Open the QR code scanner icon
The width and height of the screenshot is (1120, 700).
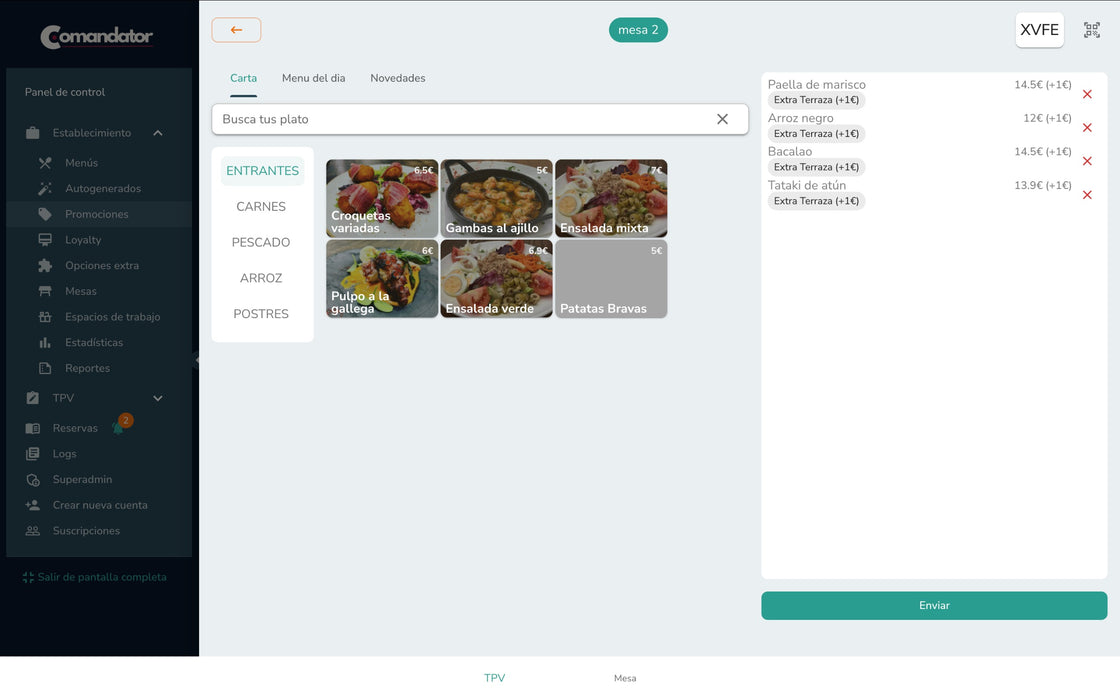(x=1091, y=30)
